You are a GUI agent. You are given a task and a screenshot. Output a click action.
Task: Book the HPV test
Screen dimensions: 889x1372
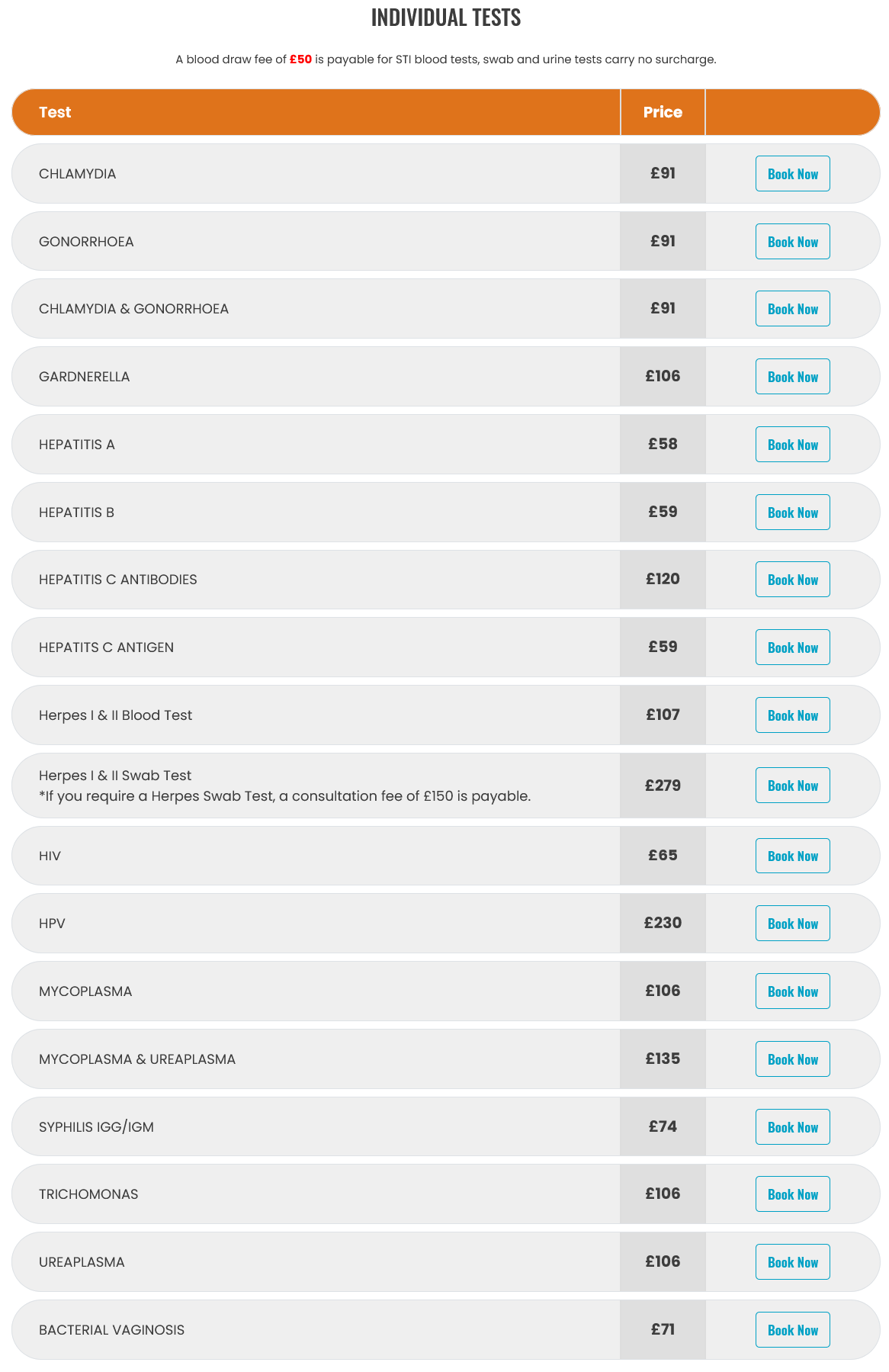[792, 924]
